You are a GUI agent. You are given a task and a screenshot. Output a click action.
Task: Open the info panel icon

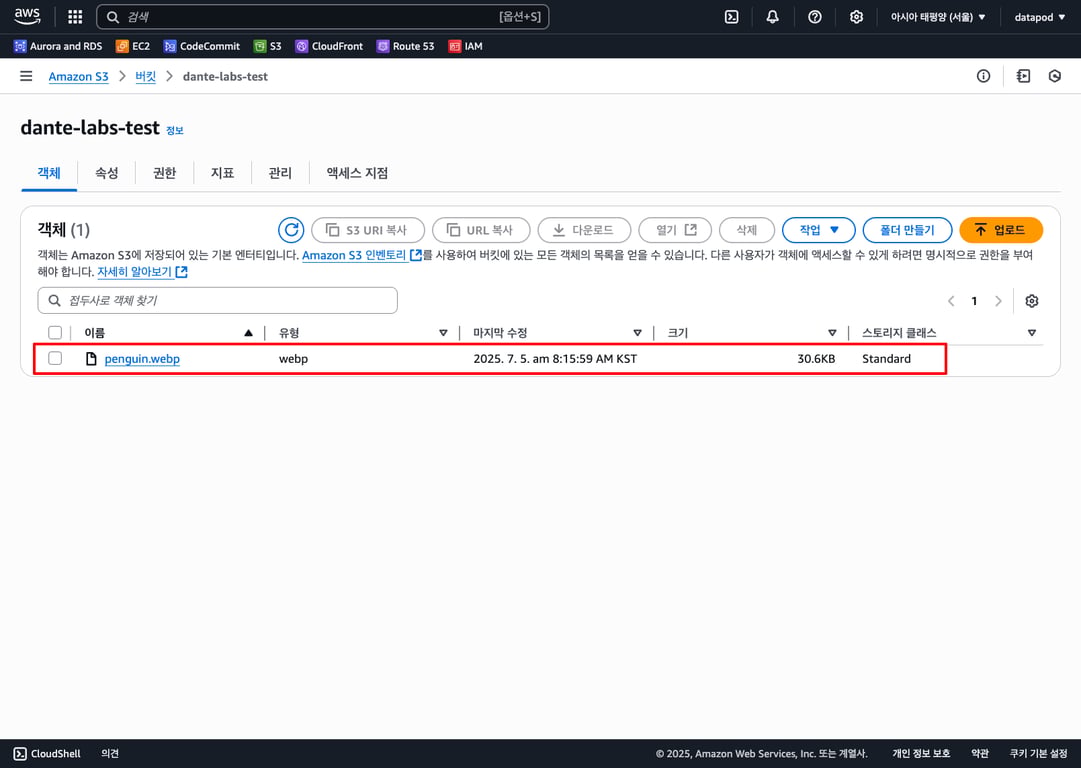pos(984,76)
